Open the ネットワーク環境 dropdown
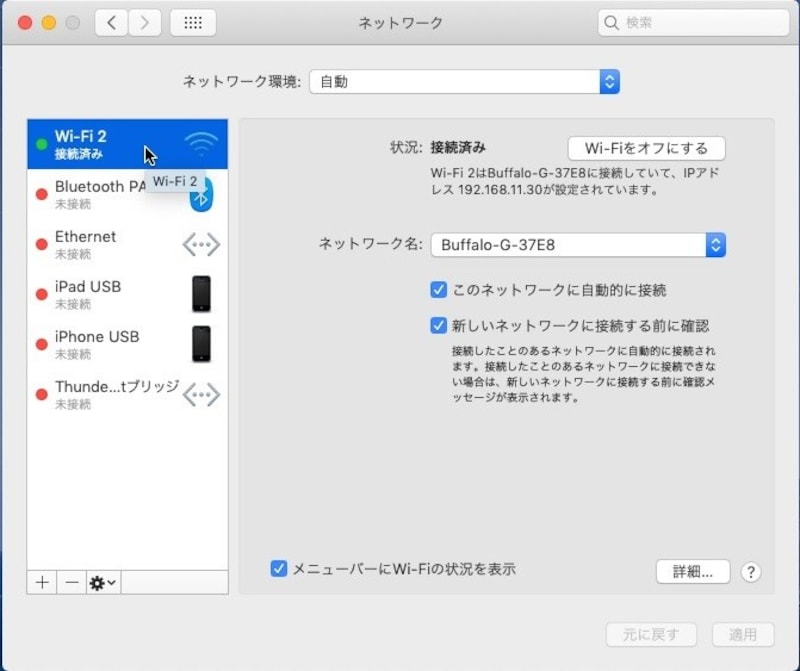 [610, 82]
